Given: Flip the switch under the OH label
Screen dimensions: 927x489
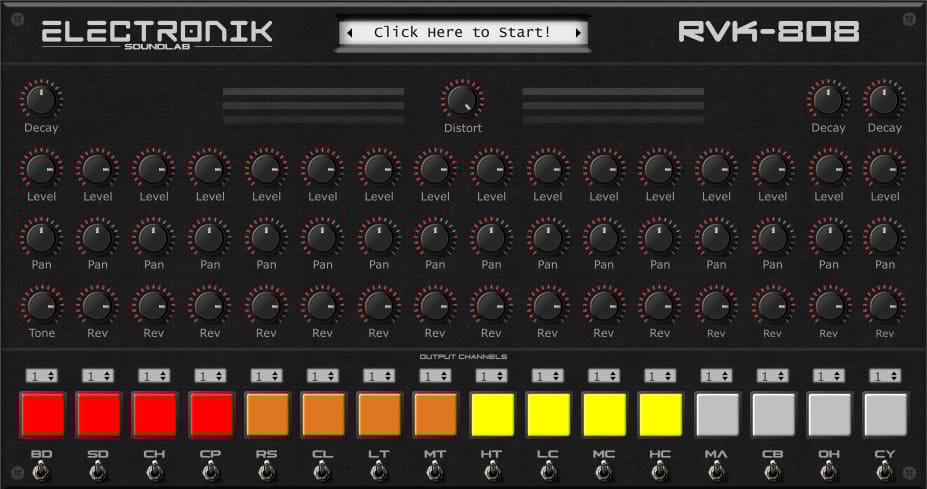Looking at the screenshot, I should tap(829, 471).
